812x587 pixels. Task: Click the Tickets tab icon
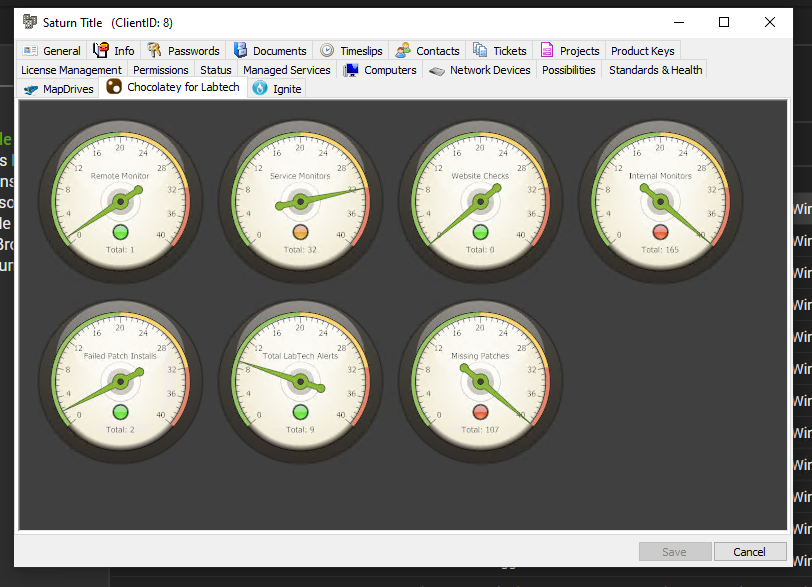pos(480,51)
